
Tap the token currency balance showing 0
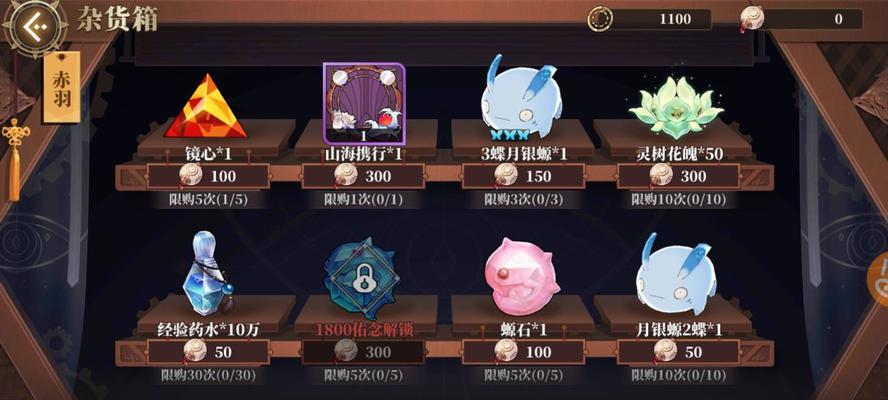coord(802,19)
